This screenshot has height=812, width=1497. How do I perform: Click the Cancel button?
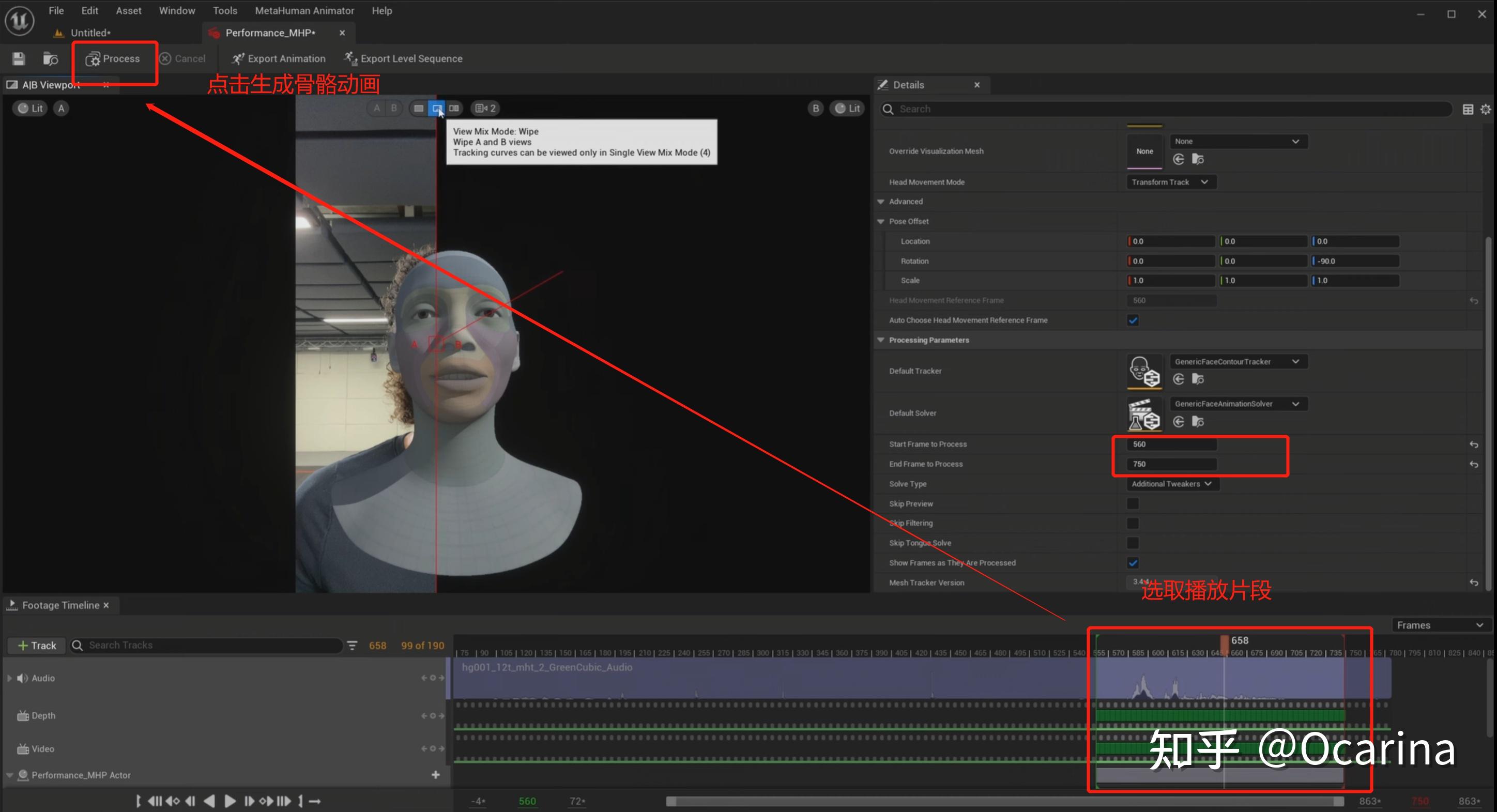[x=184, y=58]
